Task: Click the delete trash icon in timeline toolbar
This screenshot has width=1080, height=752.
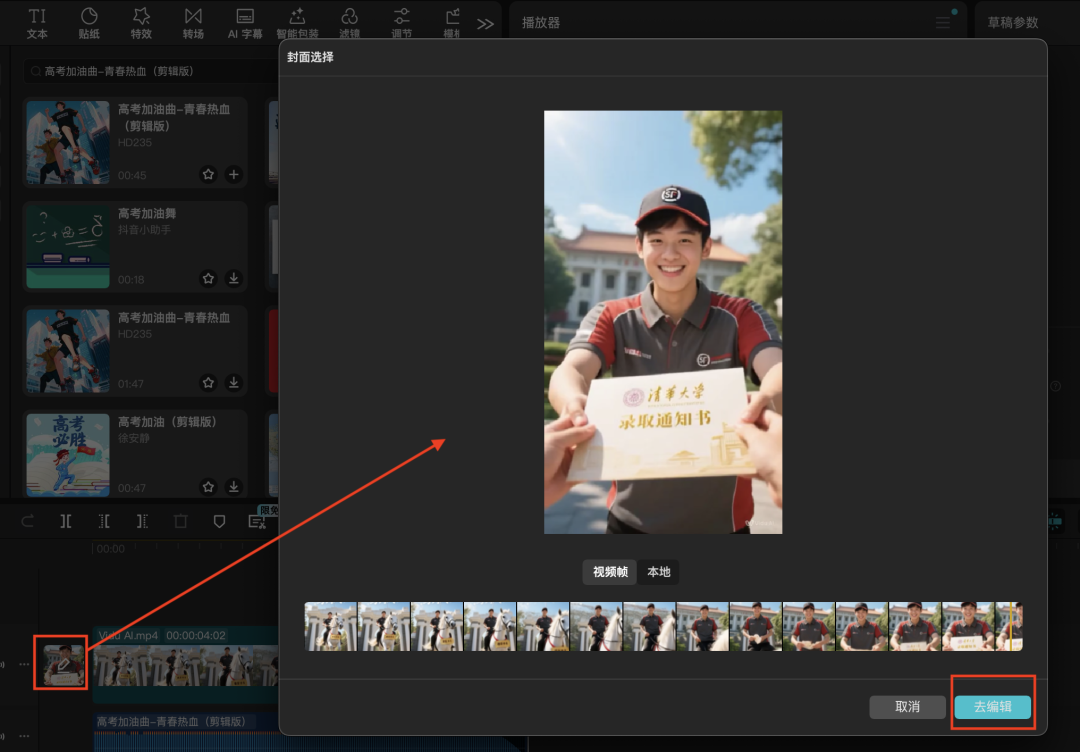Action: (180, 521)
